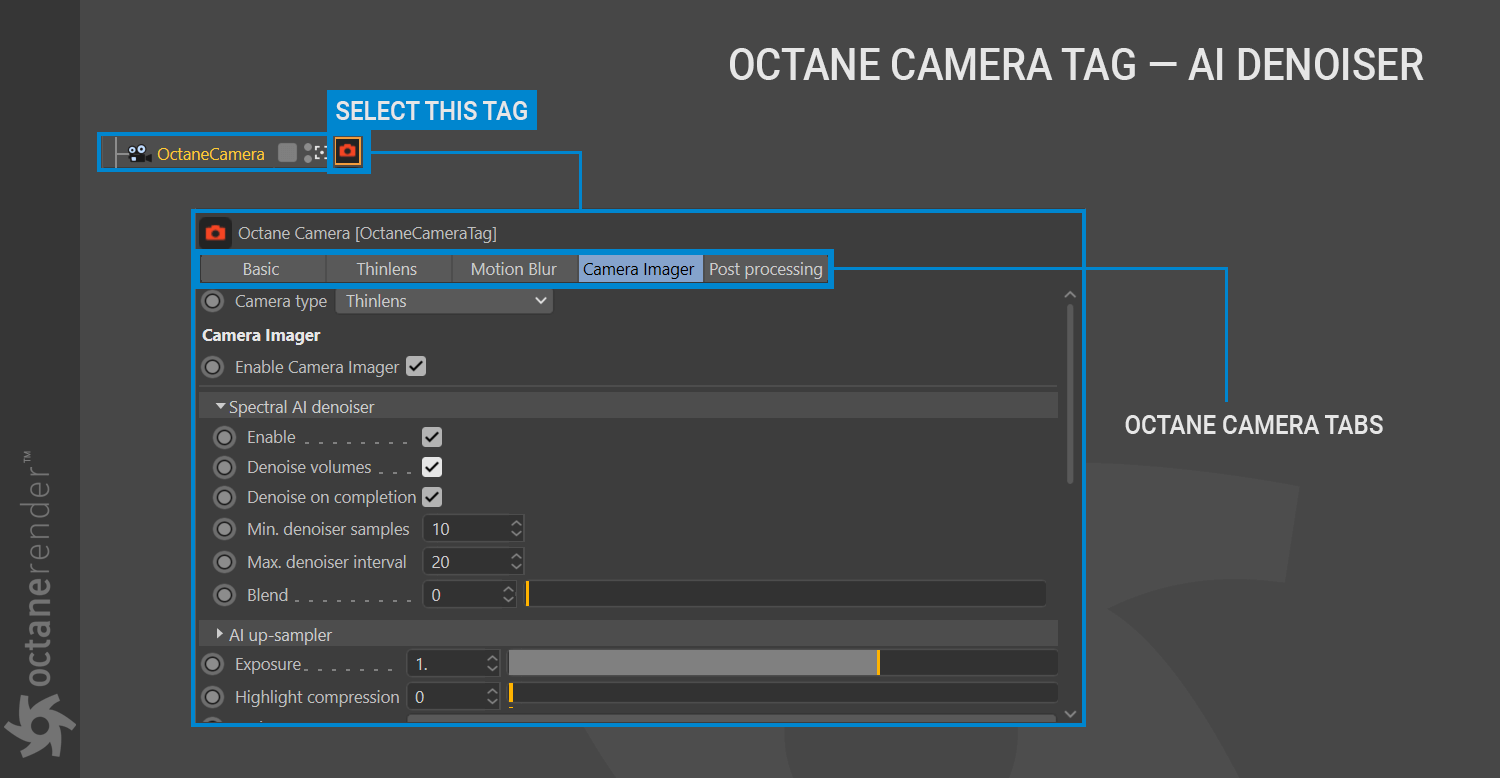Click the Max. denoiser interval animation dot
The image size is (1500, 778).
click(225, 562)
